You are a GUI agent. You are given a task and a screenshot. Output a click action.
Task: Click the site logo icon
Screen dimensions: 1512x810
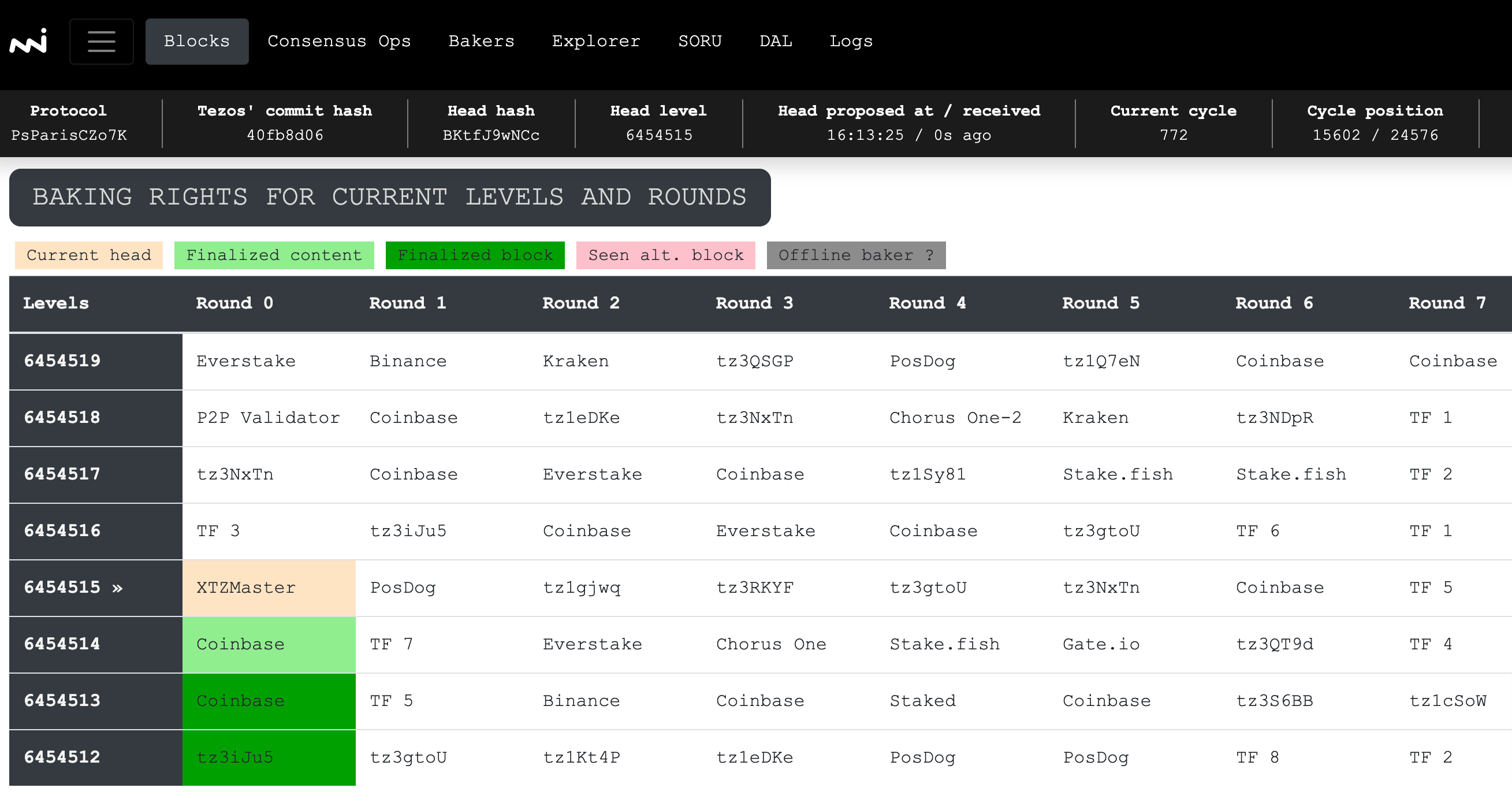(28, 41)
